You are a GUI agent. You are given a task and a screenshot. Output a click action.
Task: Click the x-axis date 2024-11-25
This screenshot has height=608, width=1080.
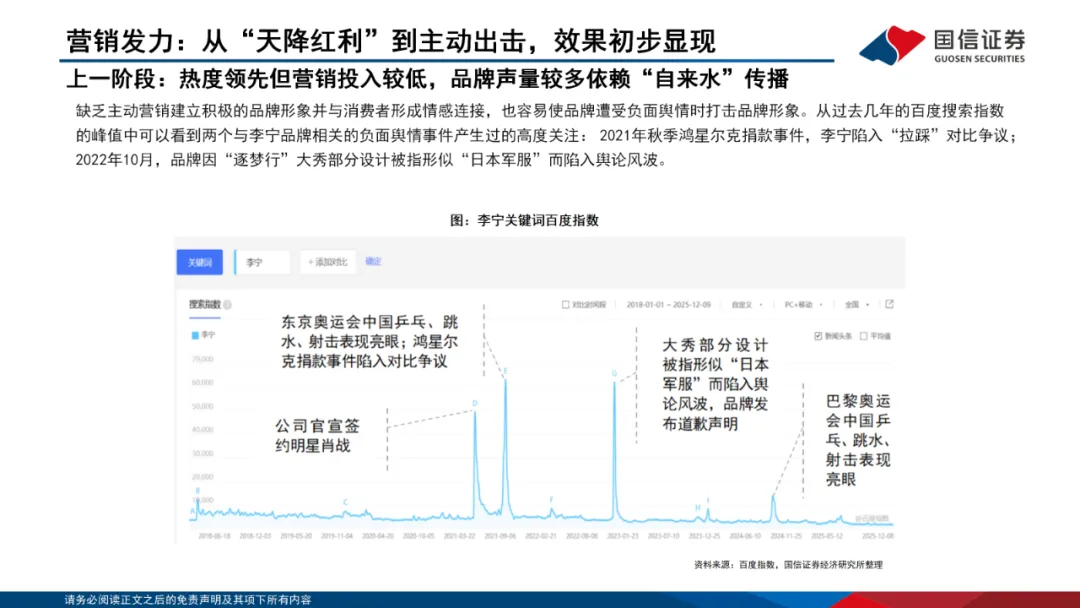(786, 536)
